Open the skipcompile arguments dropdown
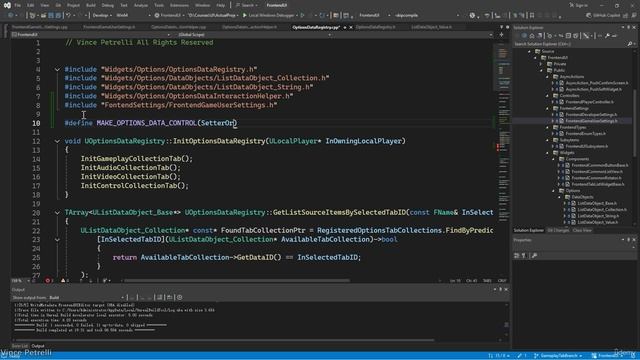 coord(427,15)
